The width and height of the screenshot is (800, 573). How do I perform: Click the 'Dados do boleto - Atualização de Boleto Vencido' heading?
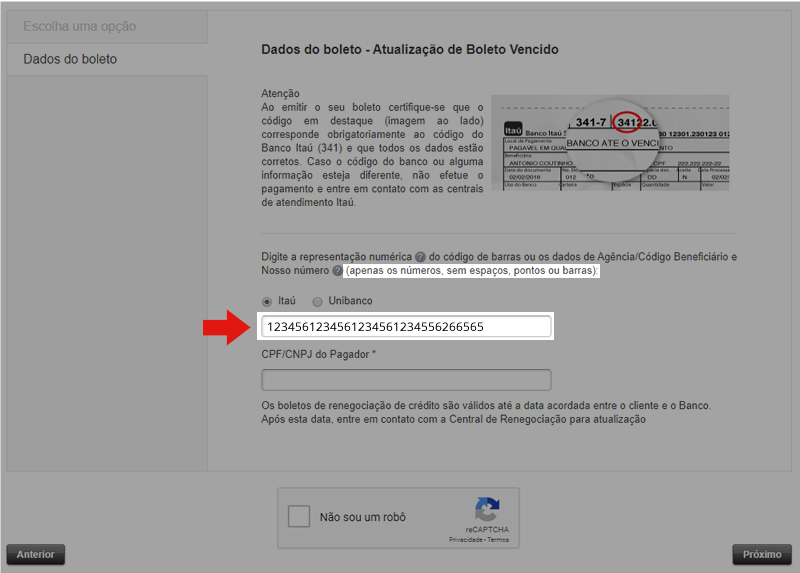[x=410, y=49]
